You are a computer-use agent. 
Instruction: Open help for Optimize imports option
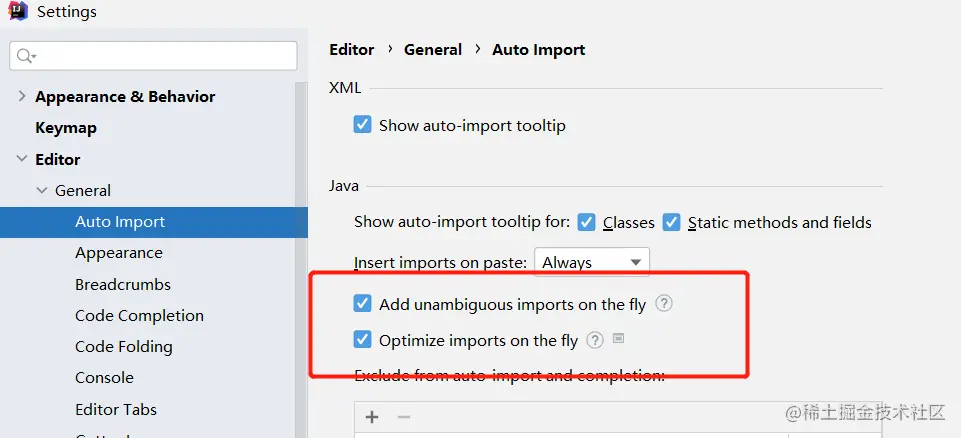pyautogui.click(x=595, y=340)
